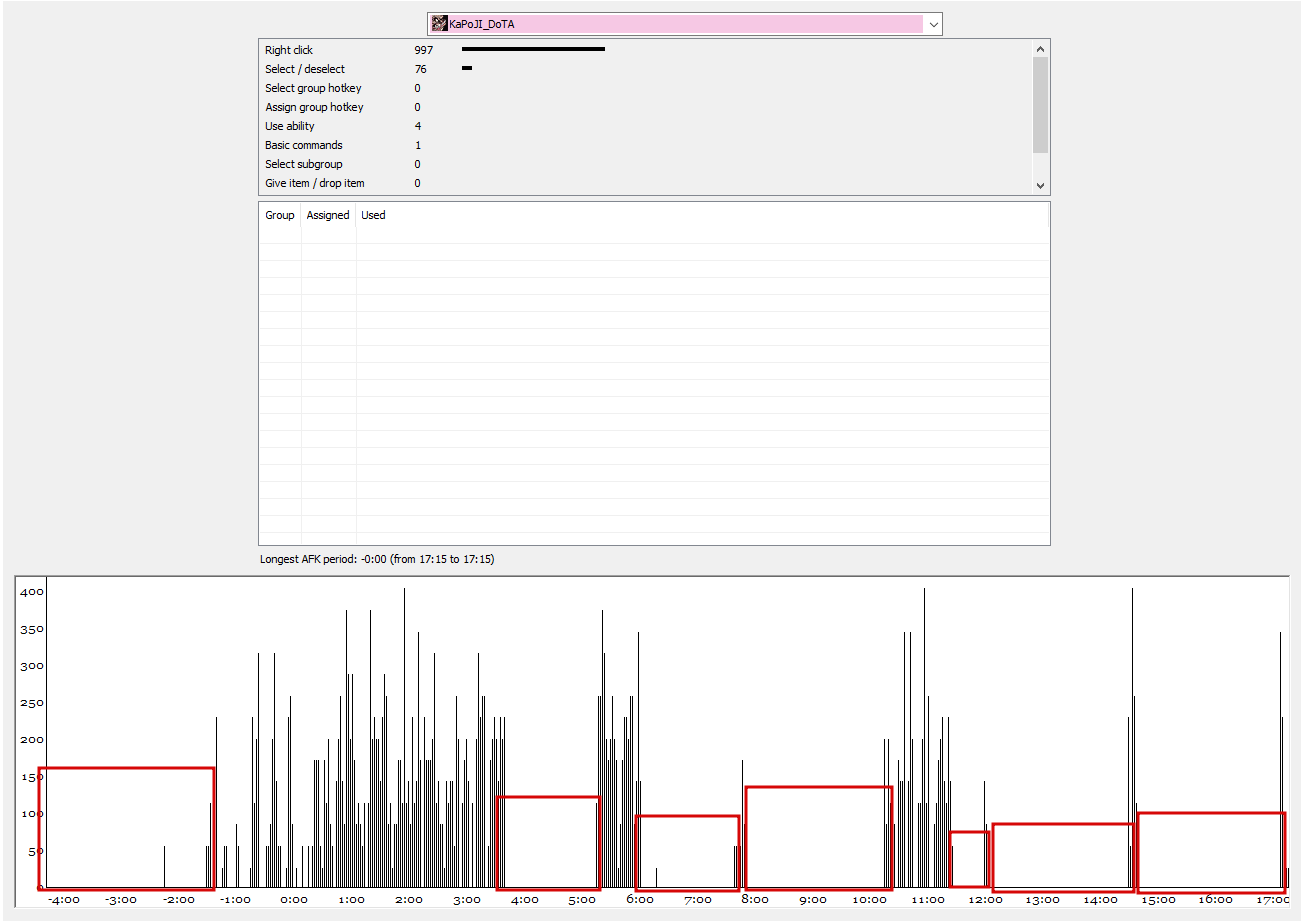
Task: Click the -4:00 time label on chart axis
Action: click(63, 900)
